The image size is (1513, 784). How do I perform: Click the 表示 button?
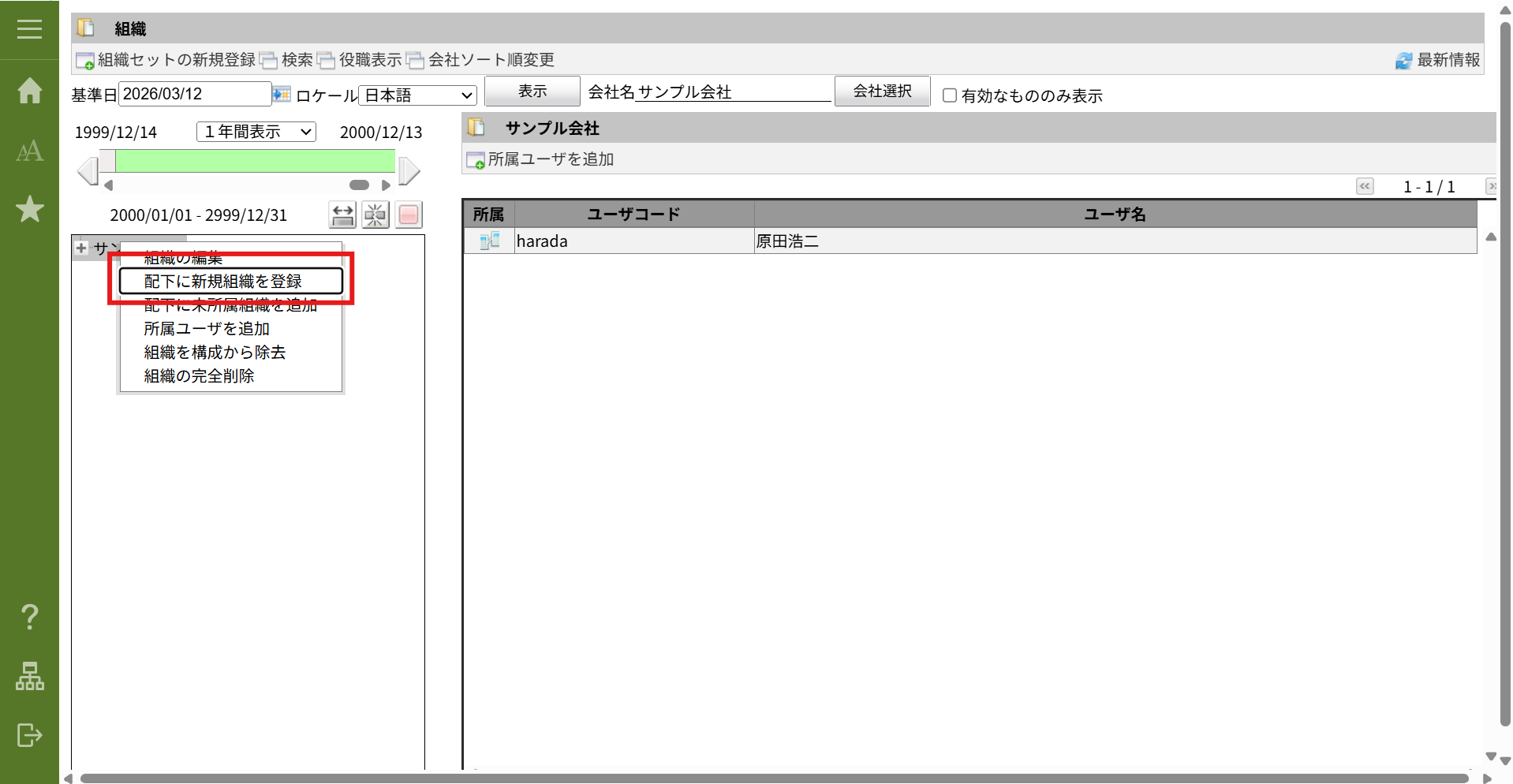(532, 91)
